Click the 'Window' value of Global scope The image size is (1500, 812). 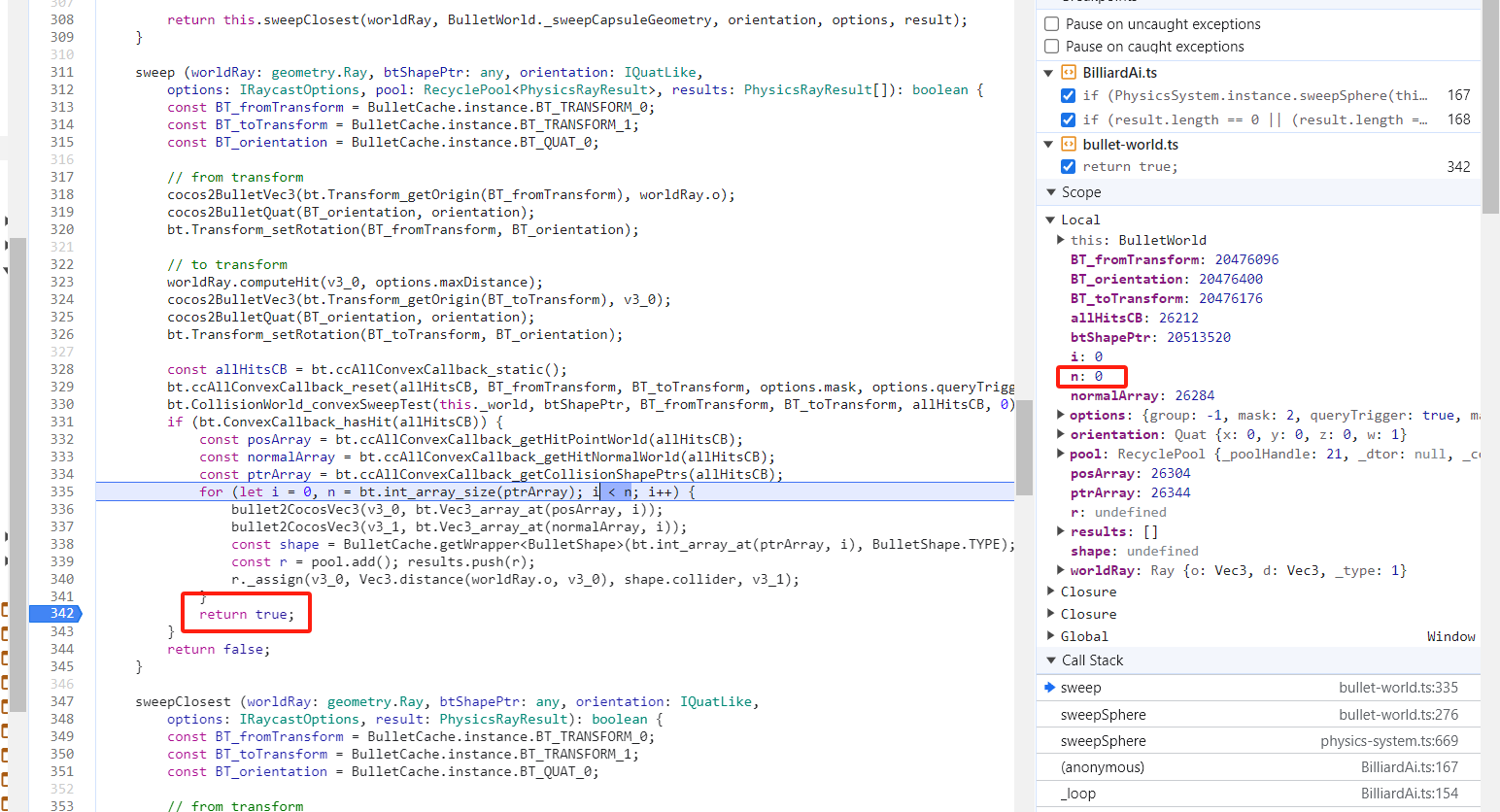(1451, 636)
